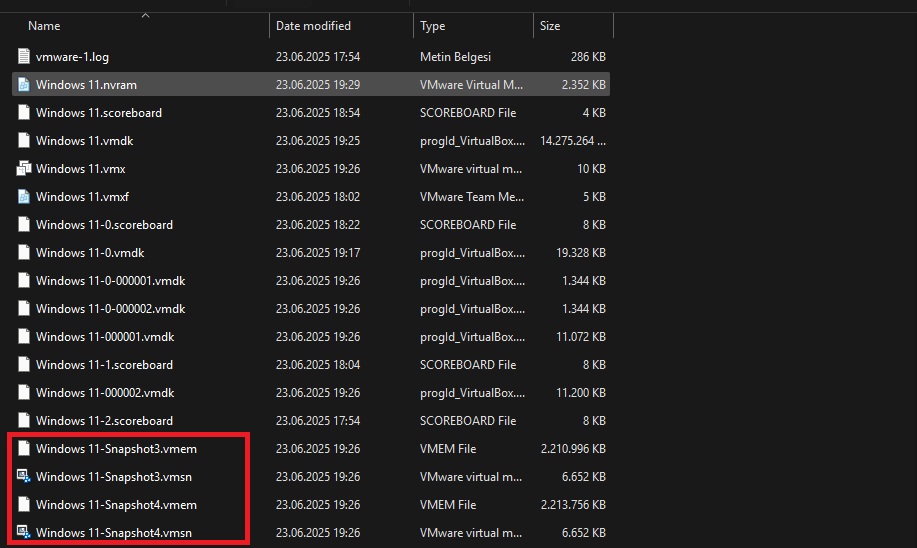This screenshot has height=548, width=917.
Task: Click the Metin Belgesi type of vmware-1.log
Action: [456, 57]
